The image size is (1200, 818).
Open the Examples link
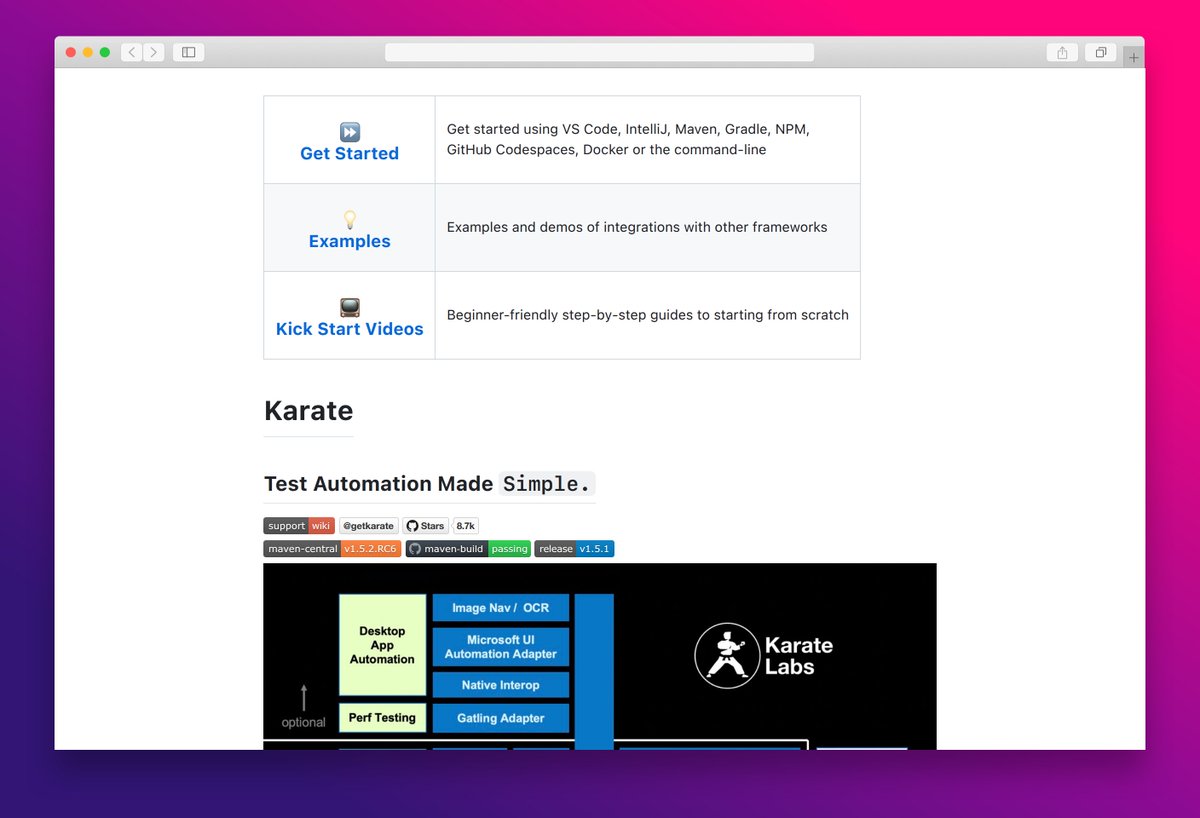[x=349, y=241]
